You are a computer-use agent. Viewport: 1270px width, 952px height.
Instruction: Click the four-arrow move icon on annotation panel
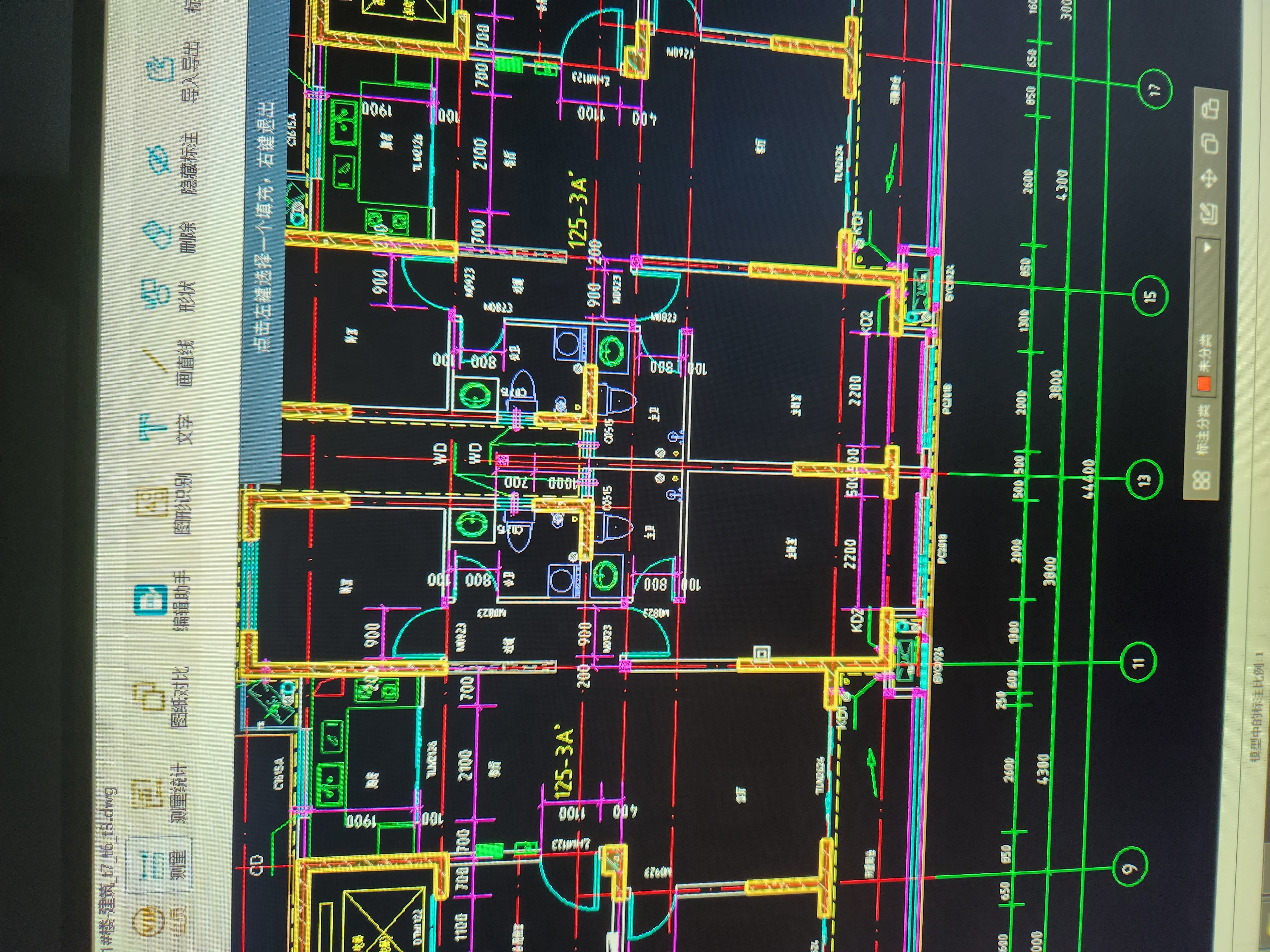[x=1209, y=179]
